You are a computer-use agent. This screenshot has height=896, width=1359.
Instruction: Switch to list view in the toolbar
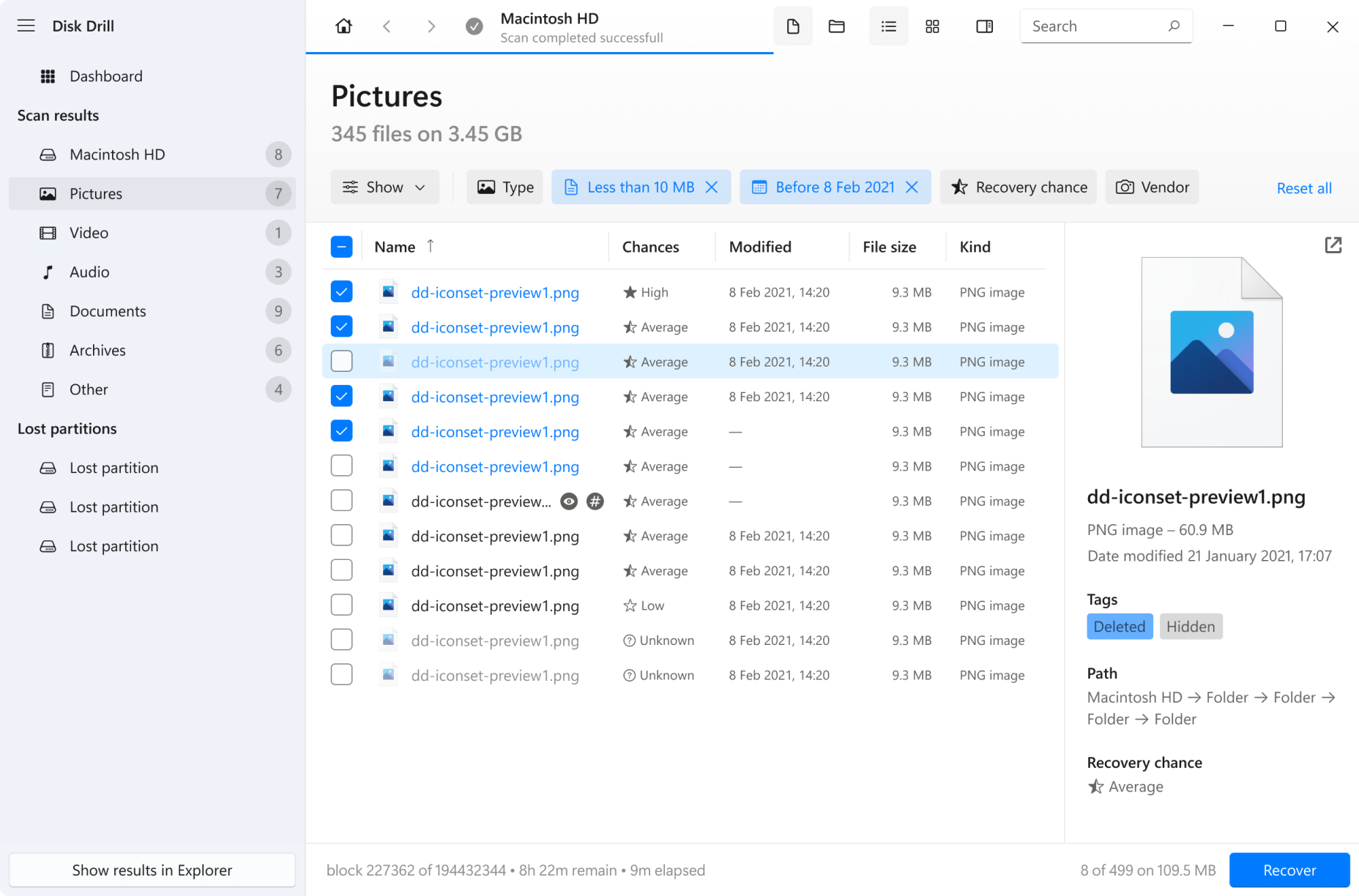click(x=888, y=26)
